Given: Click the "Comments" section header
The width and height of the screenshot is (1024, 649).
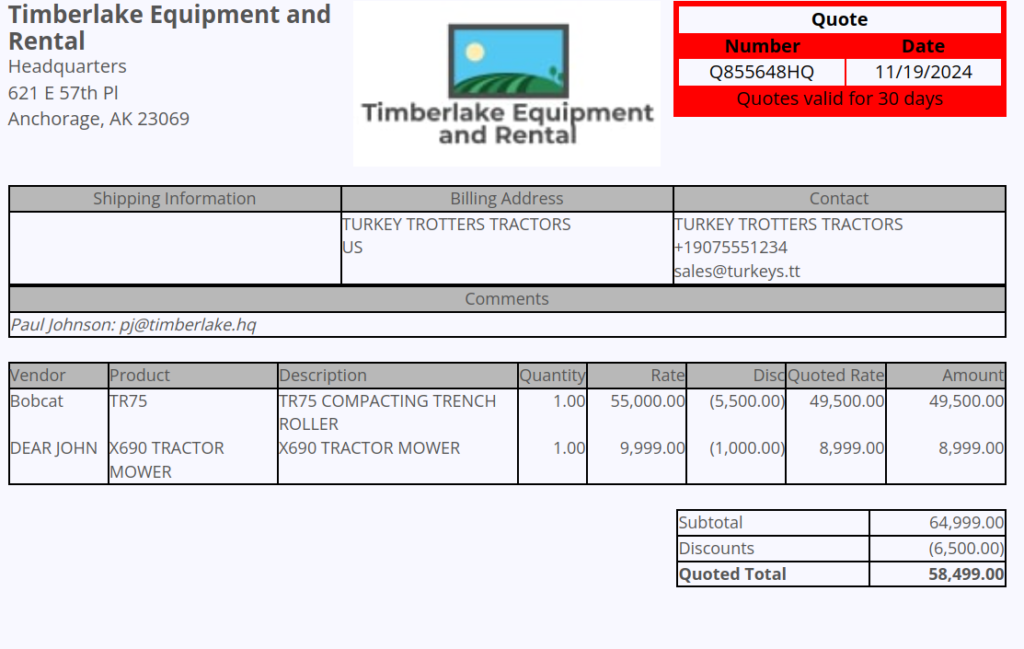Looking at the screenshot, I should [507, 298].
